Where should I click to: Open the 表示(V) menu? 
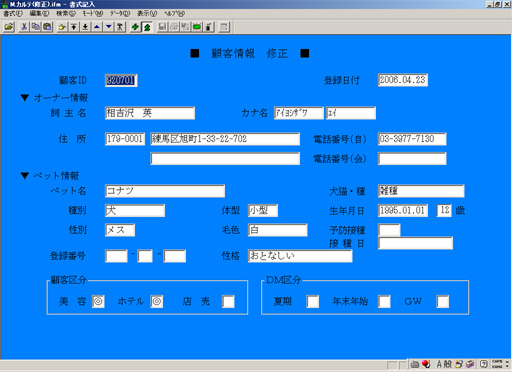coord(147,13)
